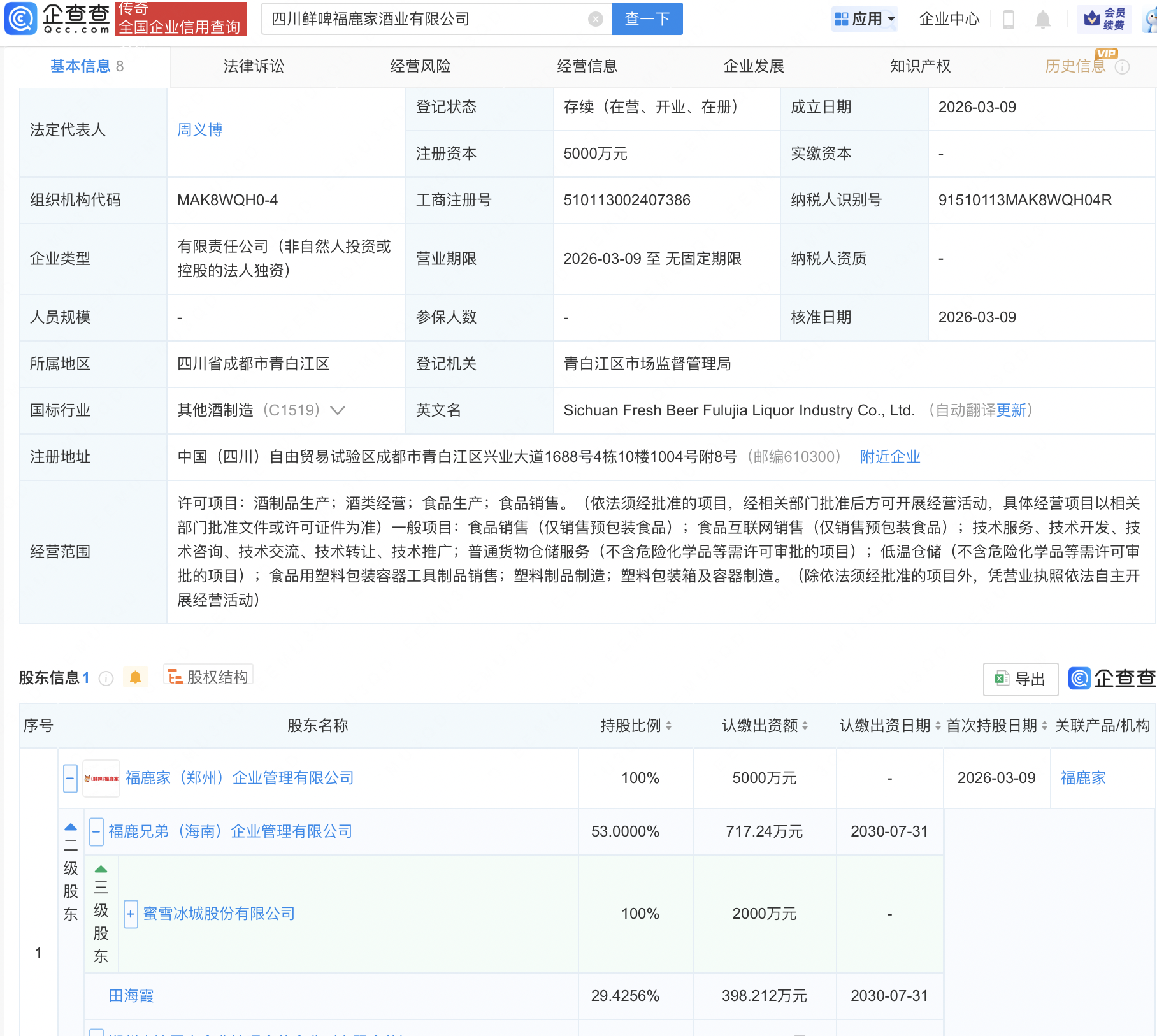The height and width of the screenshot is (1036, 1157).
Task: Open the 附近企业 link
Action: coord(889,457)
